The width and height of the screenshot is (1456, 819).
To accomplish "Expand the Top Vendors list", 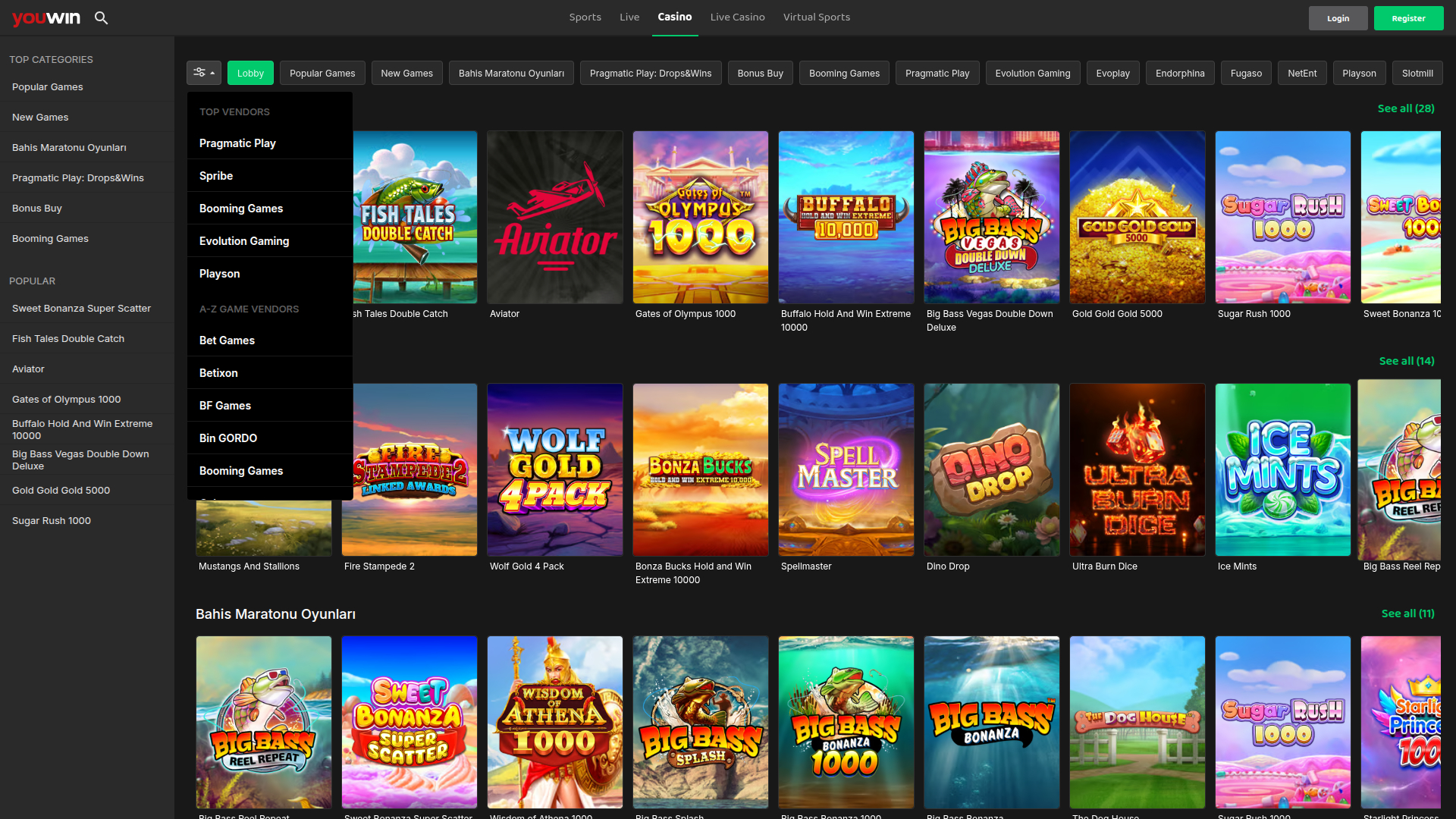I will point(234,111).
